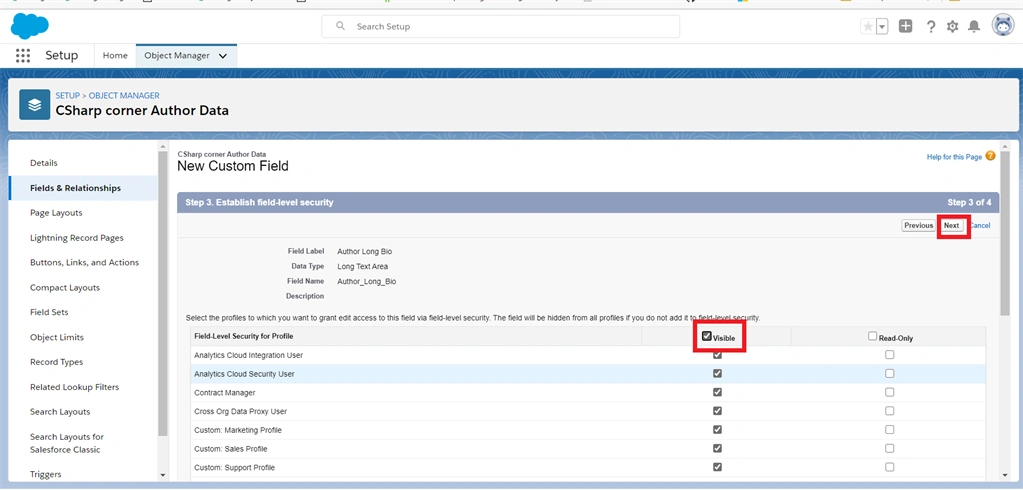Viewport: 1023px width, 490px height.
Task: Open the user profile avatar
Action: (1003, 26)
